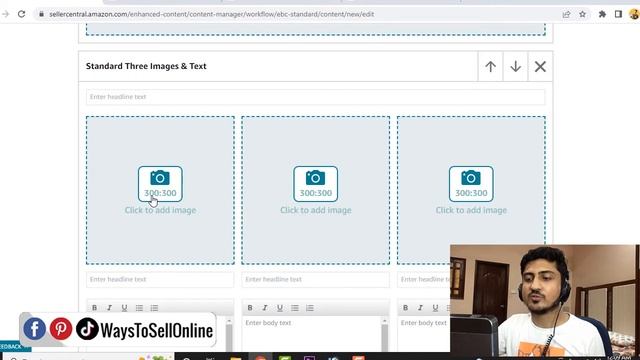Screen dimensions: 640x360
Task: Toggle italic in middle column editor
Action: (265, 308)
